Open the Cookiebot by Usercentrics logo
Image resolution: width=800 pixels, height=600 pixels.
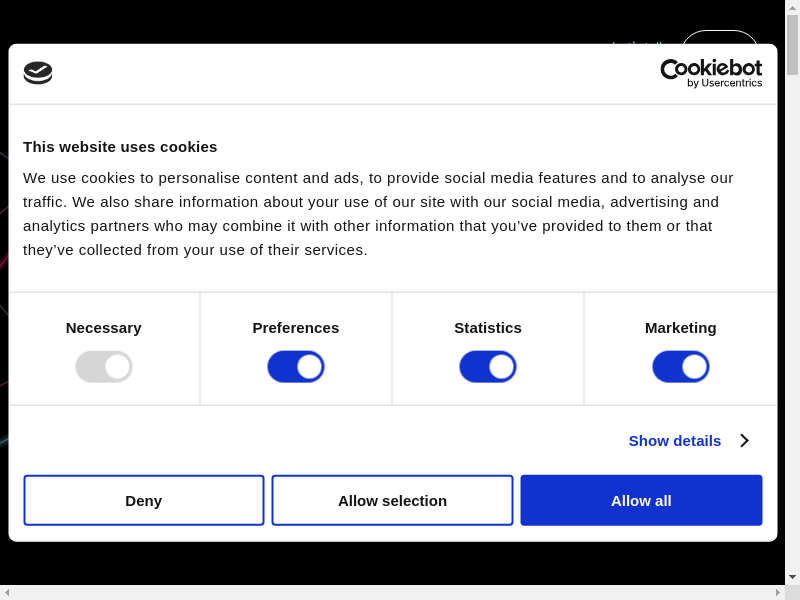tap(711, 73)
